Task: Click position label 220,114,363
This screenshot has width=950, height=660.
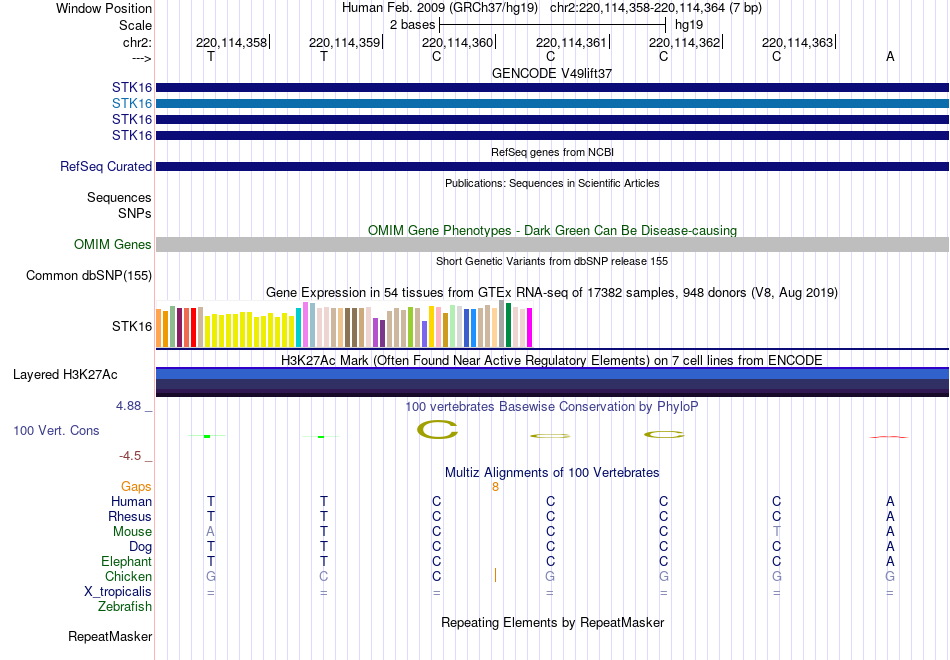Action: [797, 42]
